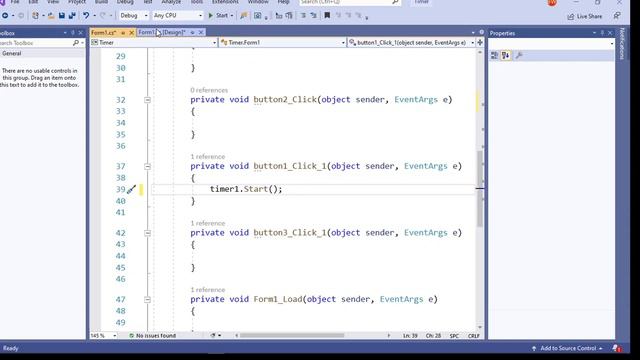Switch to the Form1.cs [Design] tab

(x=162, y=32)
